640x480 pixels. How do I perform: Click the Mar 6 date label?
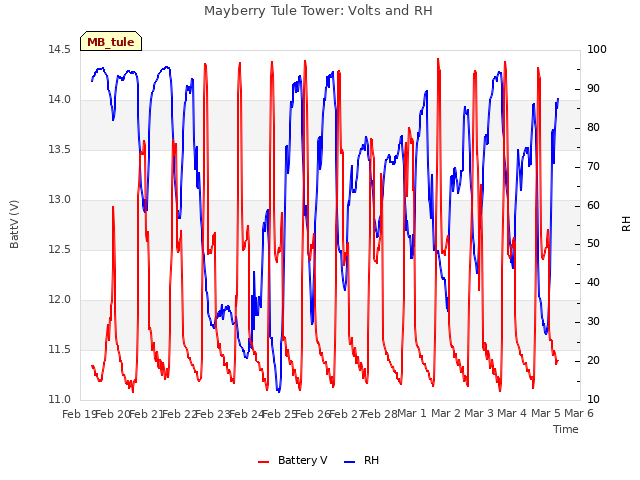(x=579, y=413)
